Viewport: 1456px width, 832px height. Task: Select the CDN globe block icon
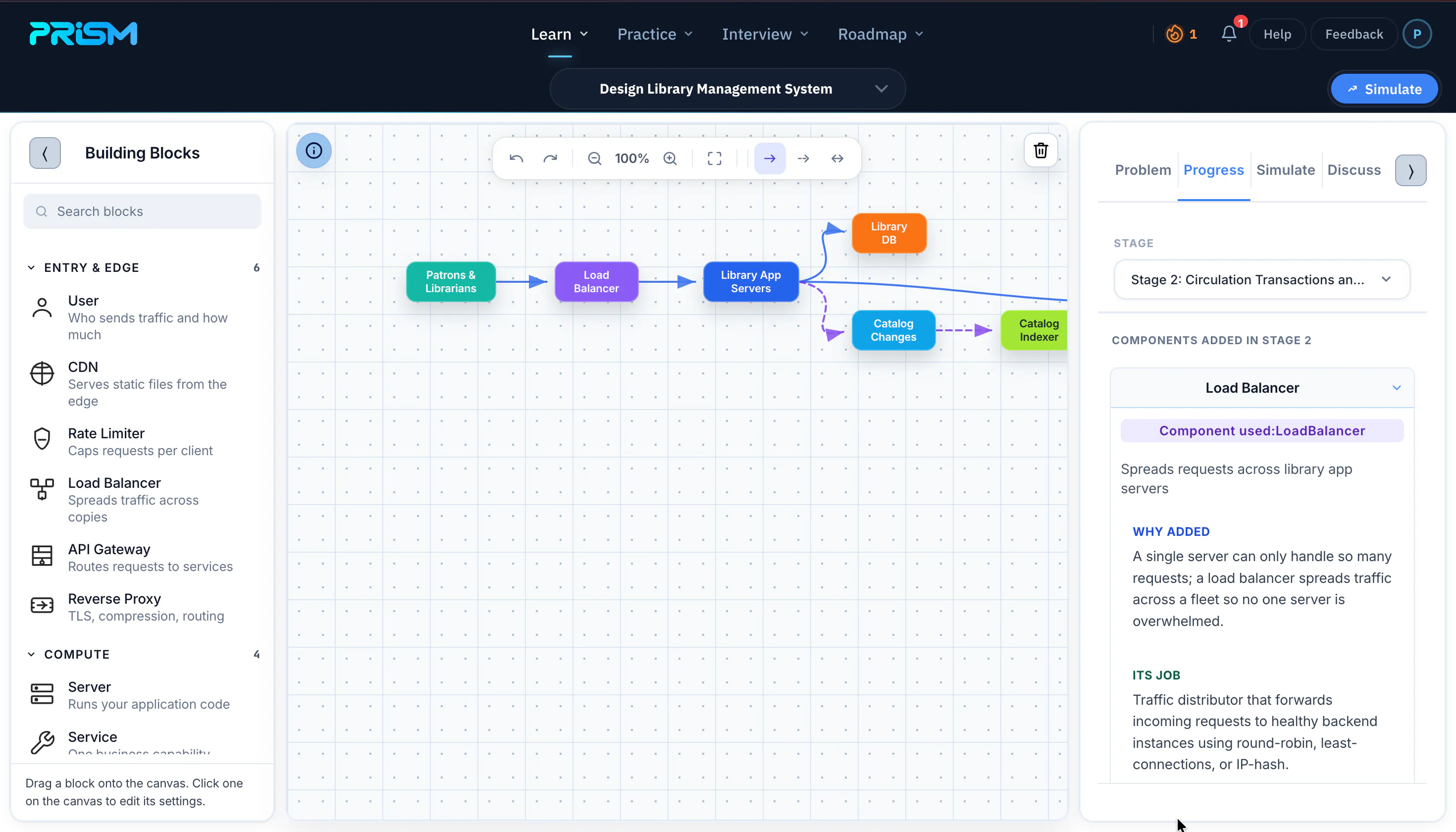click(x=42, y=374)
